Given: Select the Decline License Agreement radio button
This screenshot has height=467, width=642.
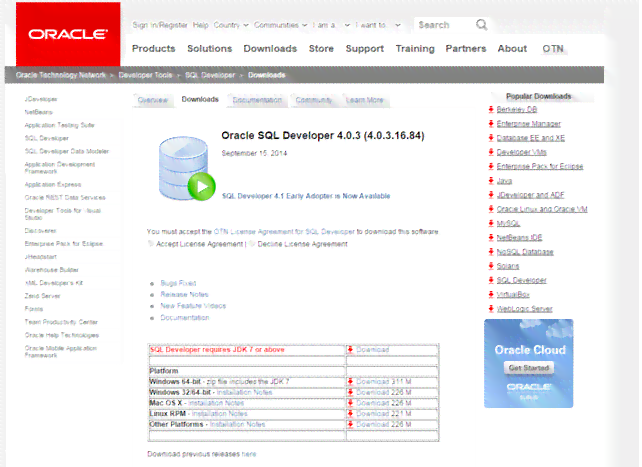Looking at the screenshot, I should pyautogui.click(x=252, y=244).
